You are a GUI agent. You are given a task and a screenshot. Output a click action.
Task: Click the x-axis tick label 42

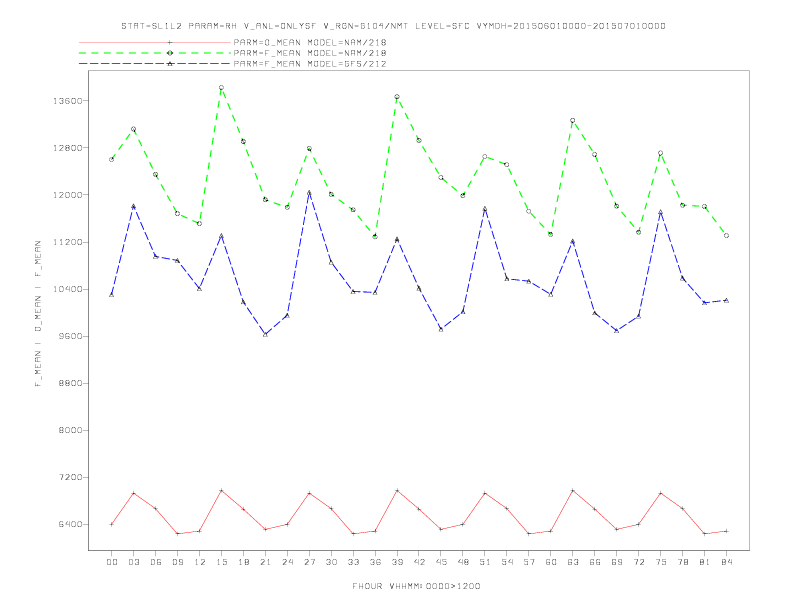click(419, 562)
